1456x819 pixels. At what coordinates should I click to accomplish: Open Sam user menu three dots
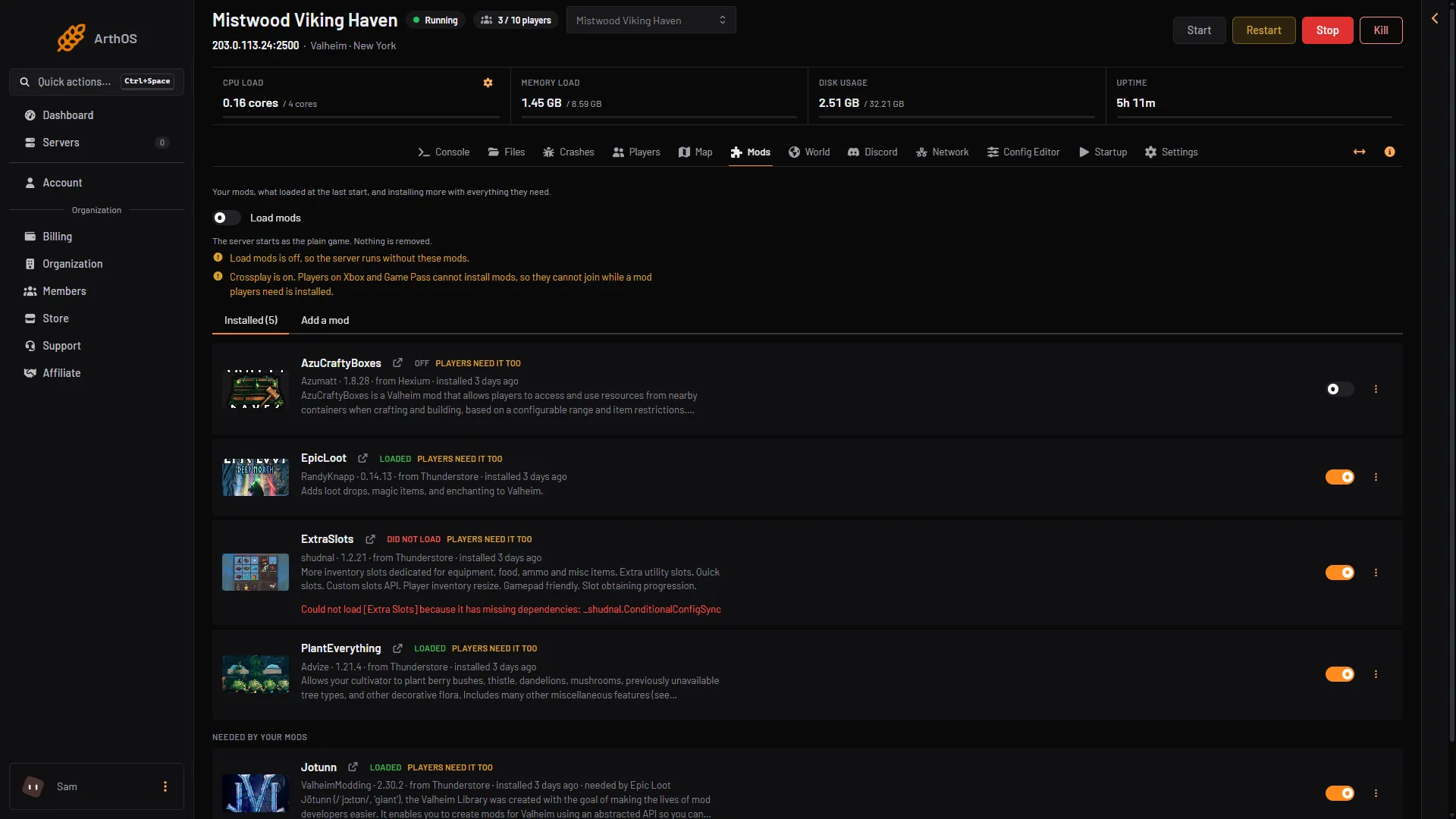(165, 786)
